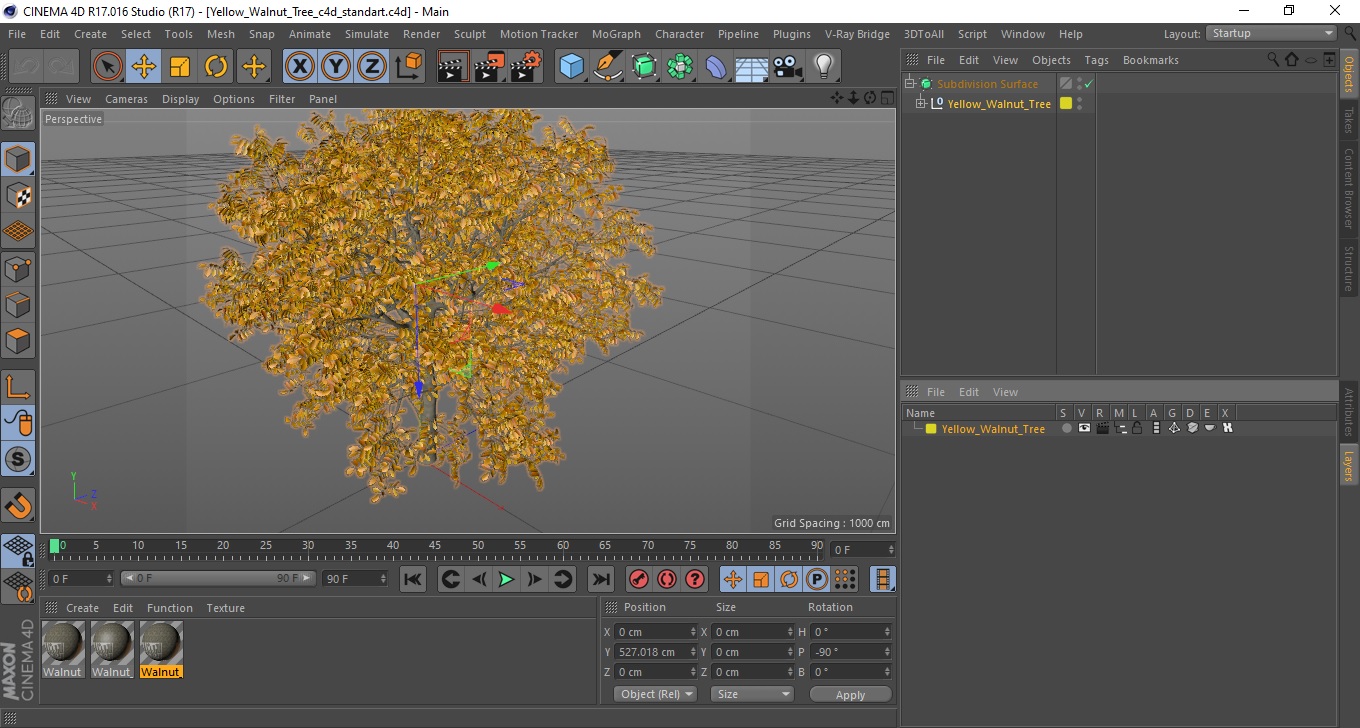Toggle Autokeying button
The image size is (1360, 728).
(667, 579)
